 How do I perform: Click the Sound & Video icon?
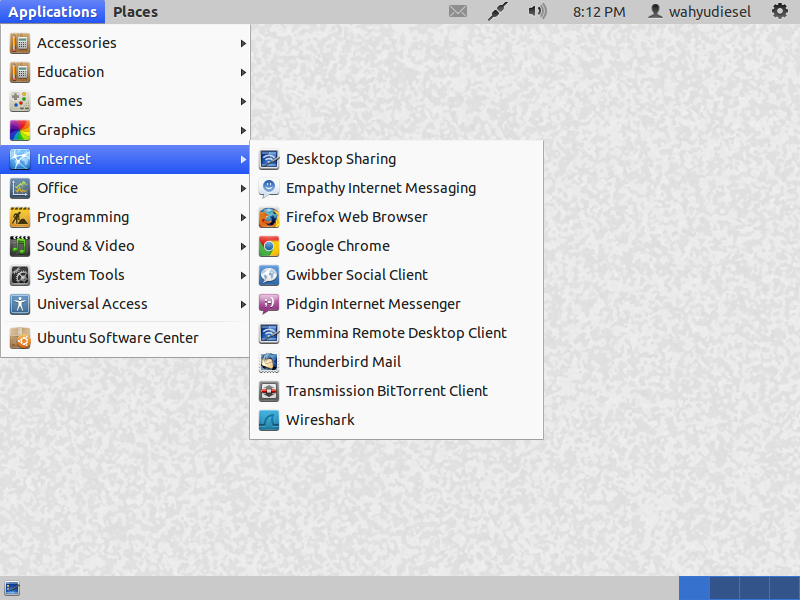point(20,246)
